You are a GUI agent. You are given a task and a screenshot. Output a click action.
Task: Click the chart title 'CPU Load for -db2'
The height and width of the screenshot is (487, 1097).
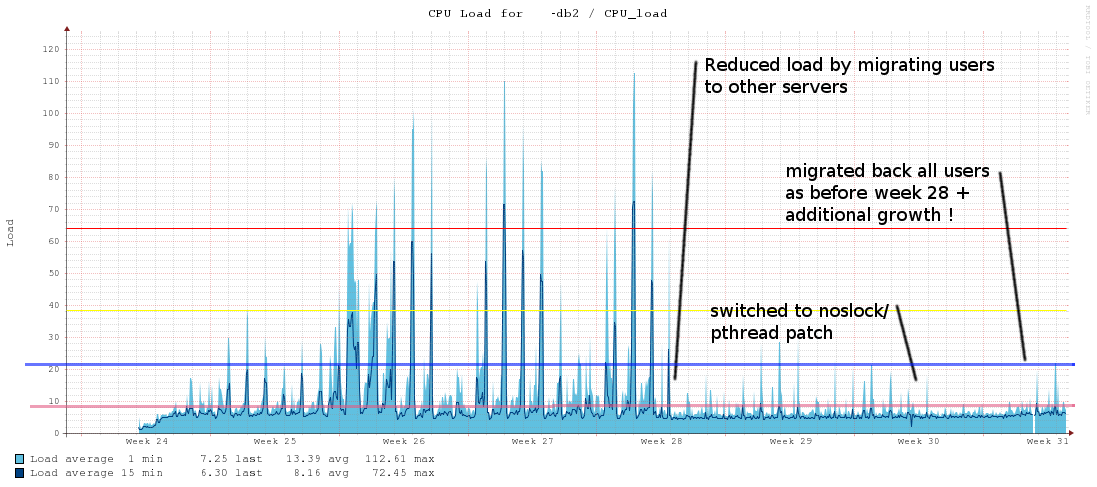click(547, 14)
